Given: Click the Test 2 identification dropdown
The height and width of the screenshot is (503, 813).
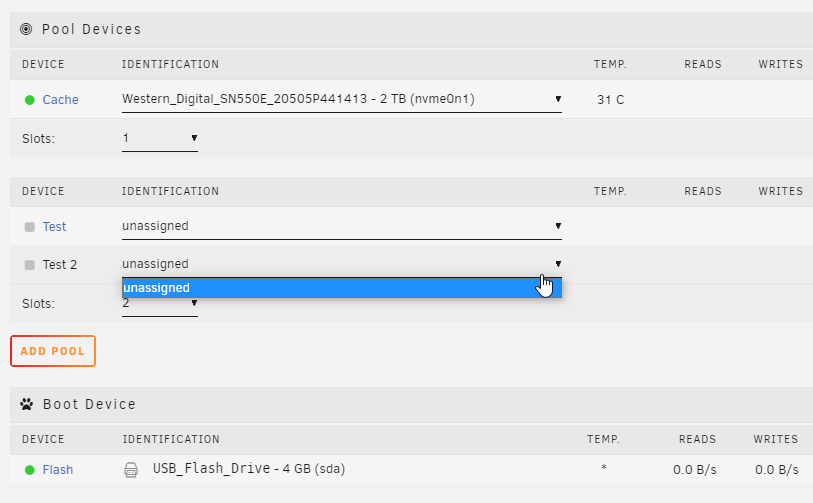Looking at the screenshot, I should 342,264.
